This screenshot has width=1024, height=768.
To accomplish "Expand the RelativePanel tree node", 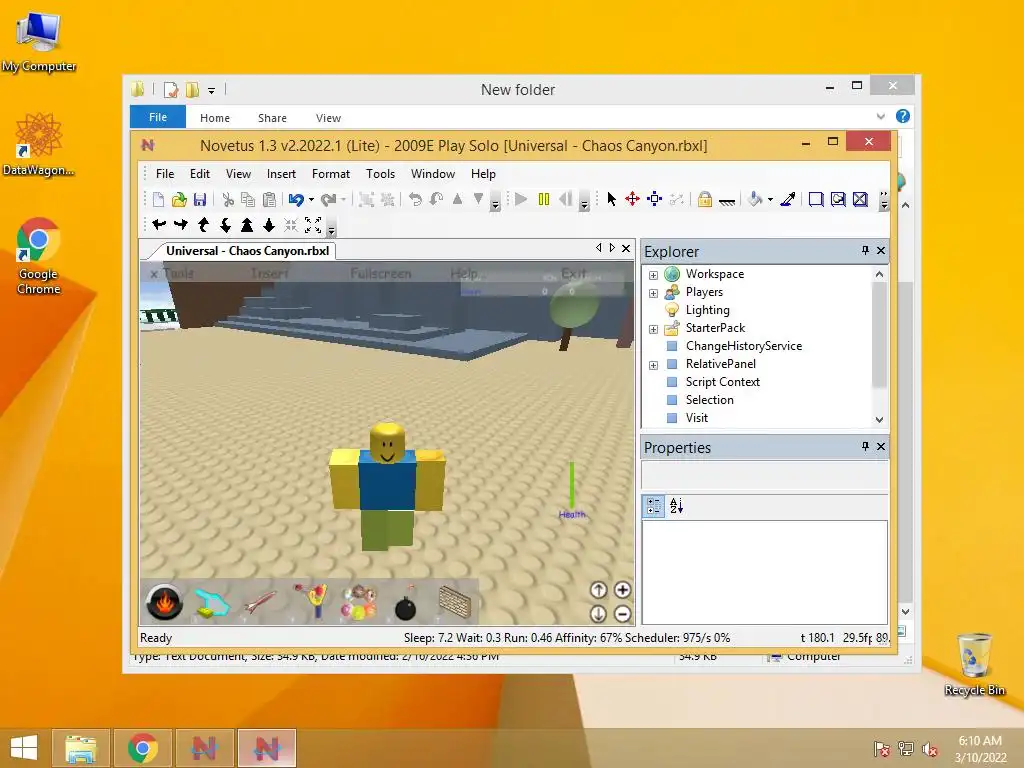I will pos(653,365).
